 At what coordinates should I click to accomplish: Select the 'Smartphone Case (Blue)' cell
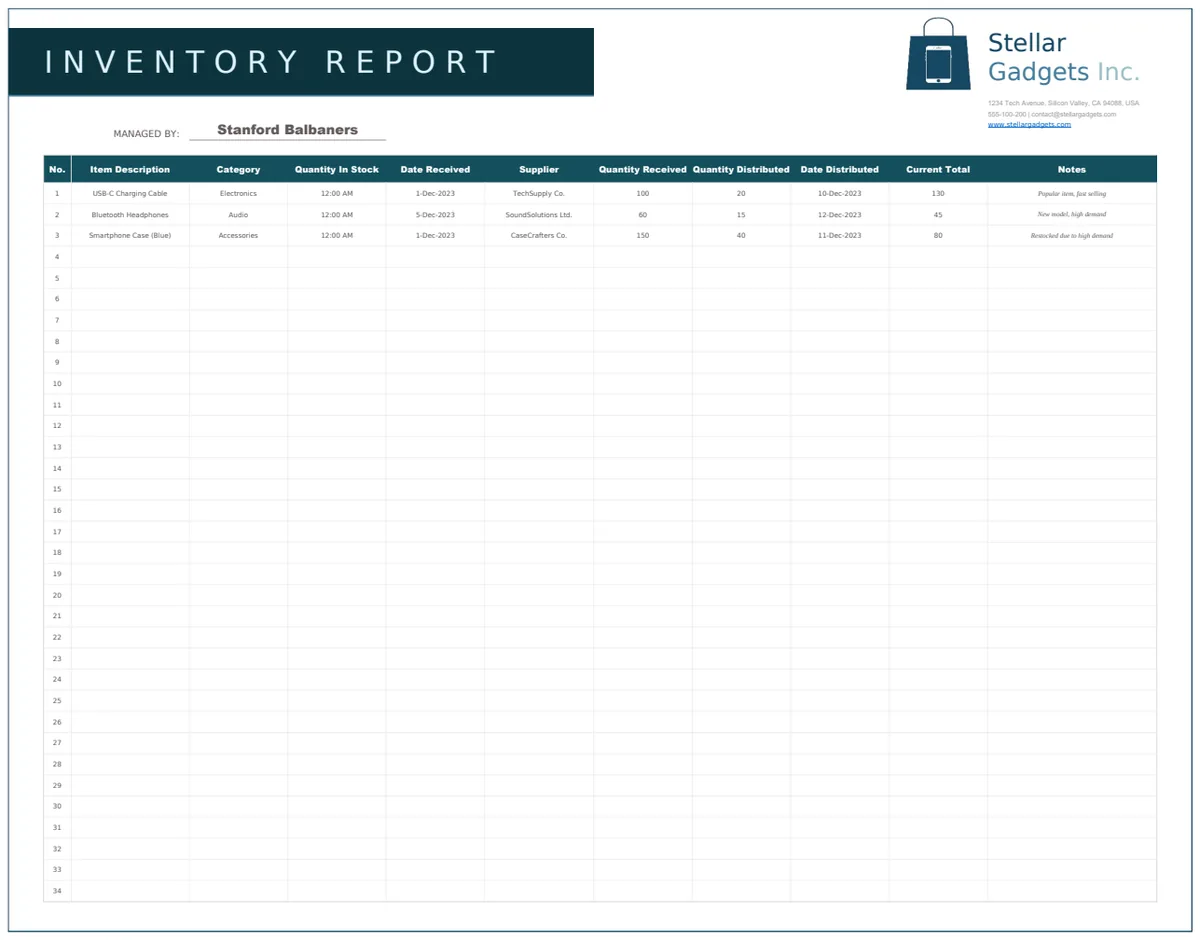[130, 236]
